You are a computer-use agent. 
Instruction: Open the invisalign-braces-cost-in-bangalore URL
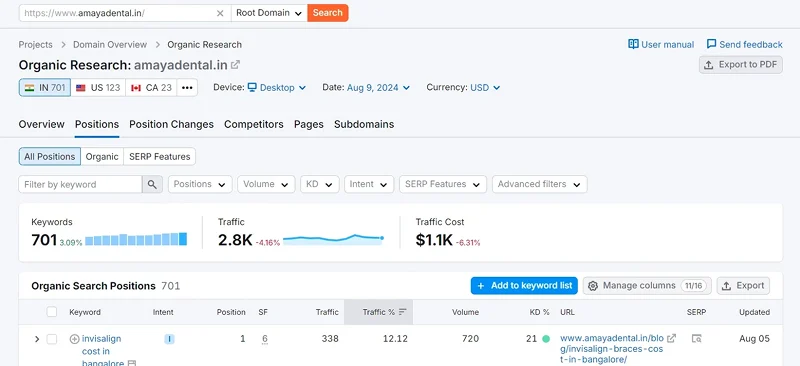pos(612,349)
